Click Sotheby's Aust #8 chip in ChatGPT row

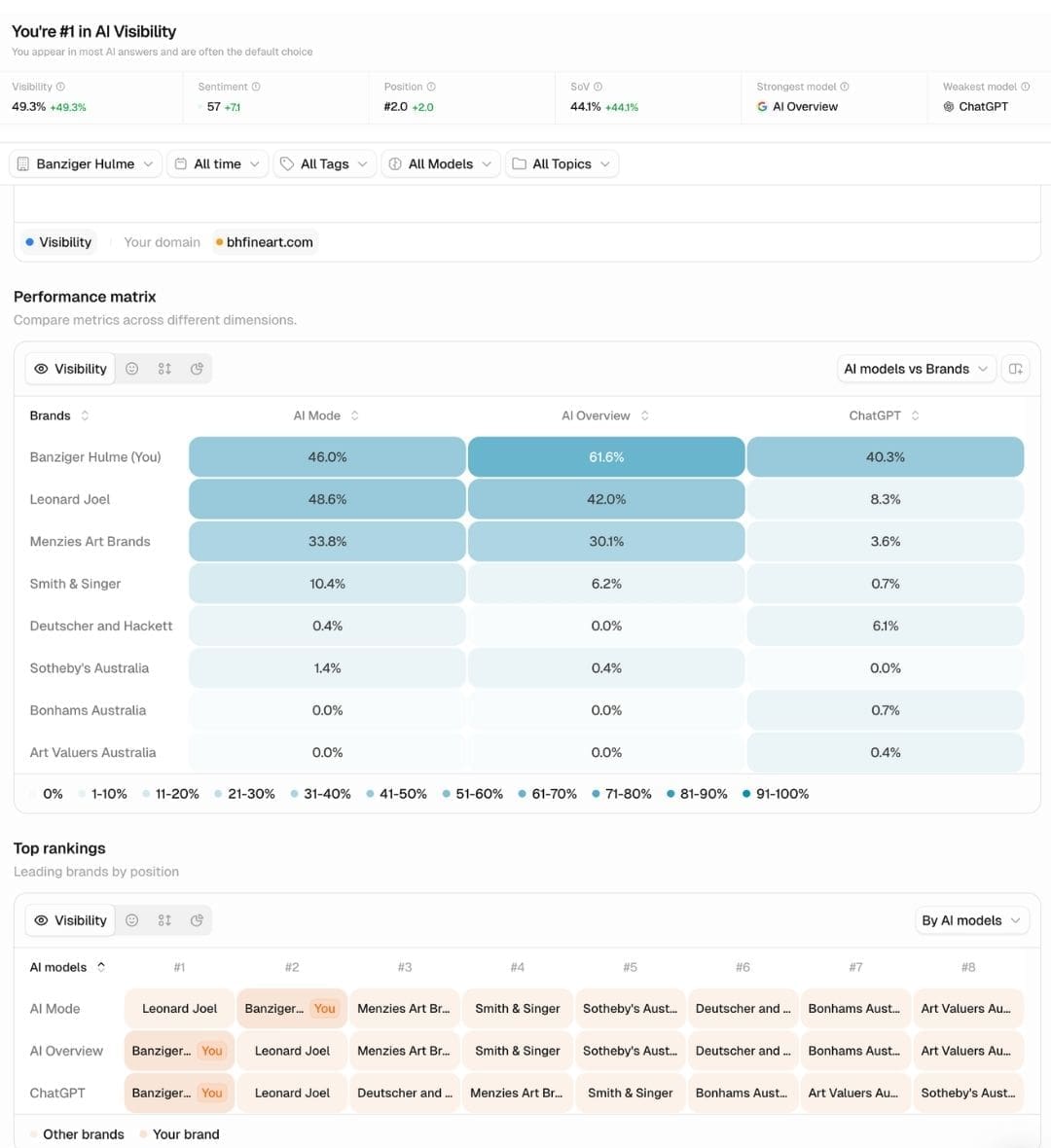[967, 1094]
